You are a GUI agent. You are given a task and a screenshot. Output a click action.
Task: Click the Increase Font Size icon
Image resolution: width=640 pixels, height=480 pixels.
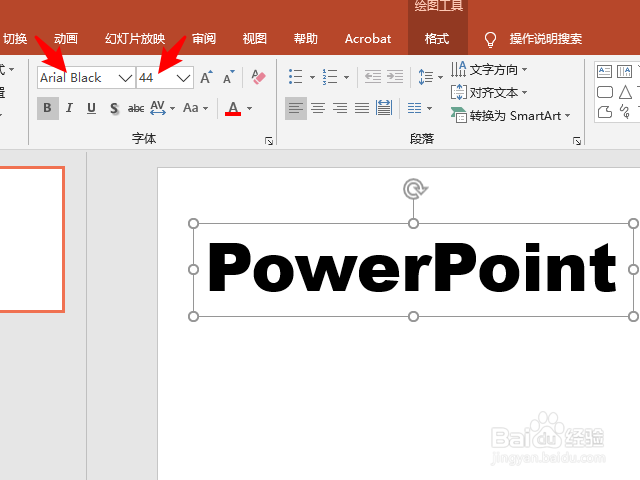(x=206, y=77)
